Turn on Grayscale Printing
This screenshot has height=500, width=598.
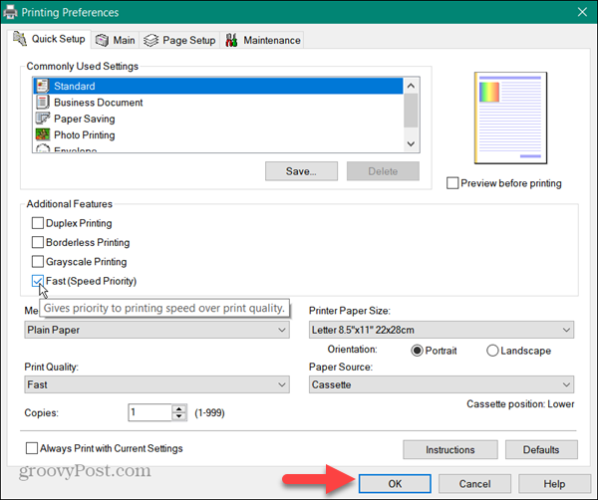[x=37, y=262]
